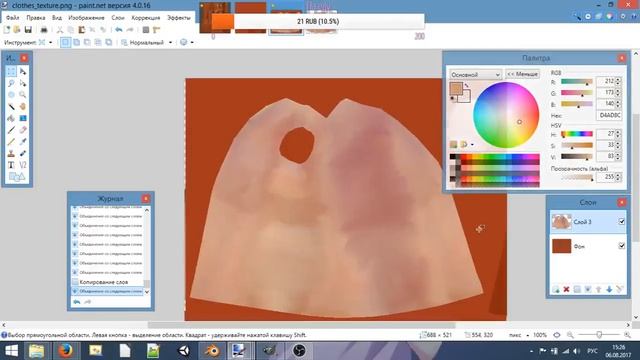Open the Правка menu
This screenshot has width=640, height=360.
(36, 18)
